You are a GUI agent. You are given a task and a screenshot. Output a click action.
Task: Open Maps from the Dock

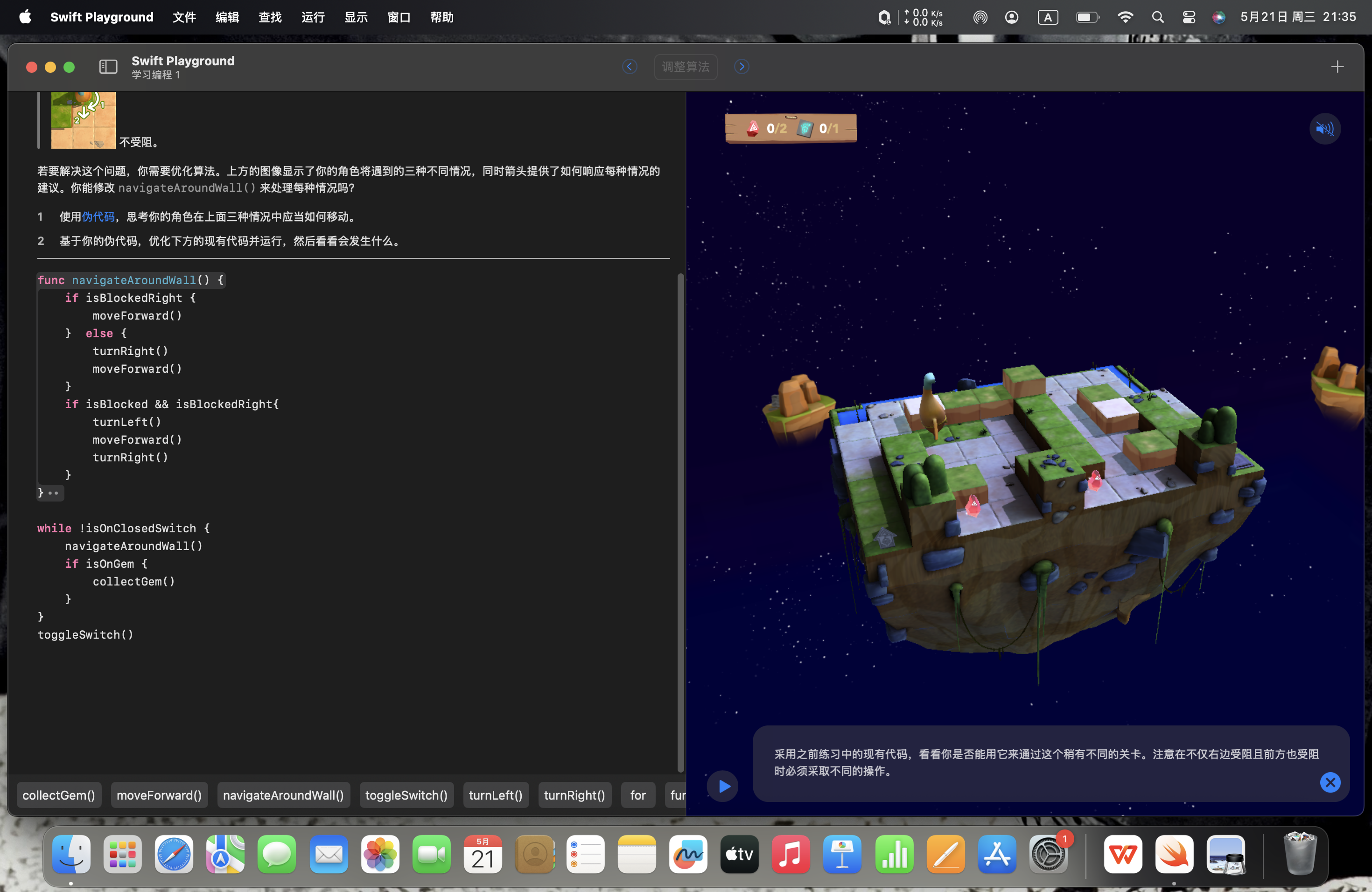(225, 854)
